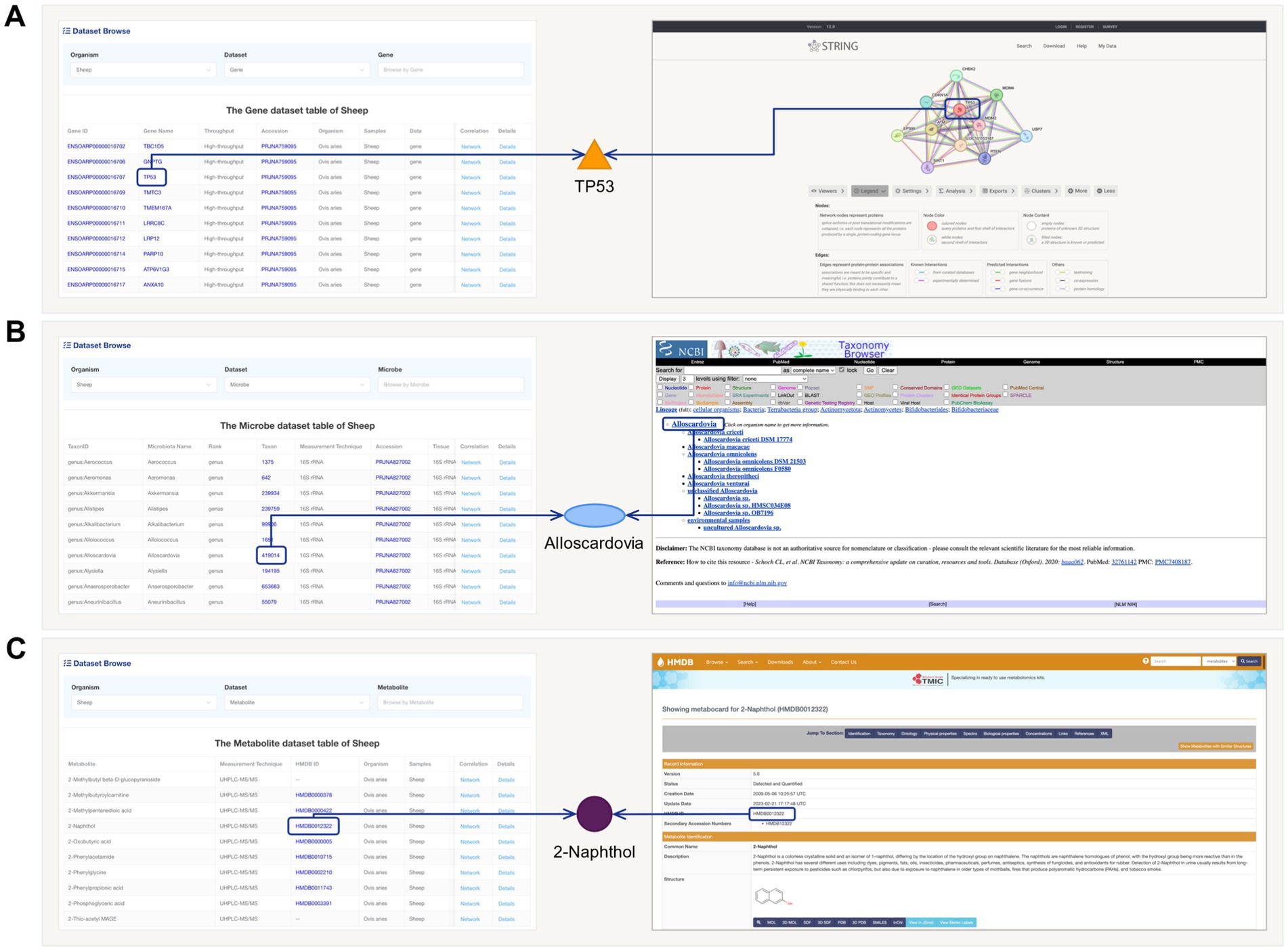The image size is (1288, 951).
Task: Click the Less minus button in STRING
Action: click(1105, 191)
